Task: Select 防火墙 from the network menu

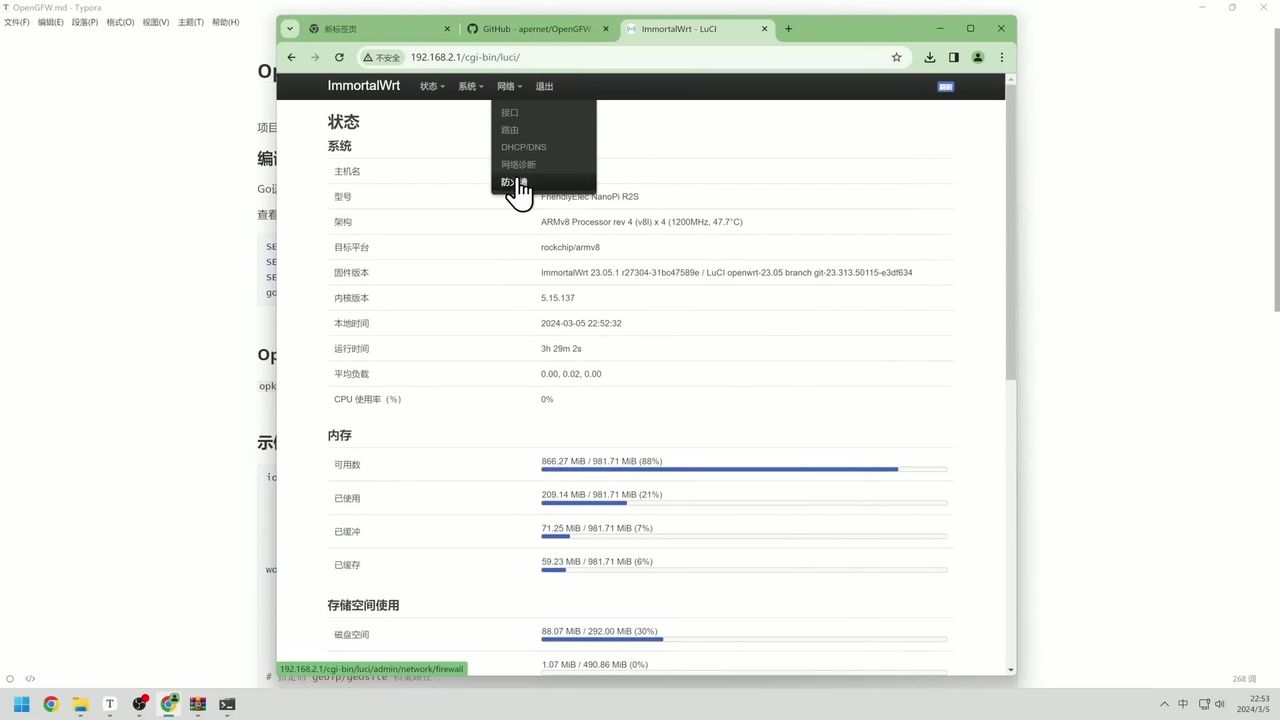Action: (513, 182)
